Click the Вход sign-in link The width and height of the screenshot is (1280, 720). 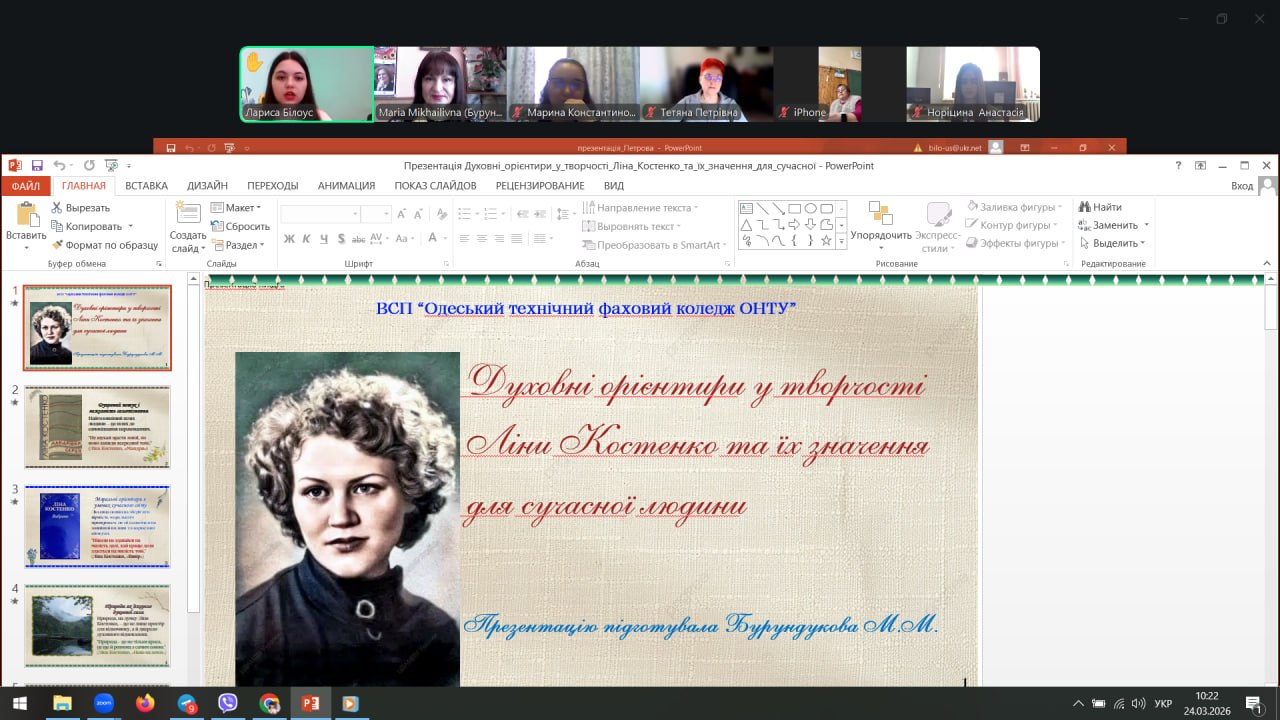point(1241,185)
